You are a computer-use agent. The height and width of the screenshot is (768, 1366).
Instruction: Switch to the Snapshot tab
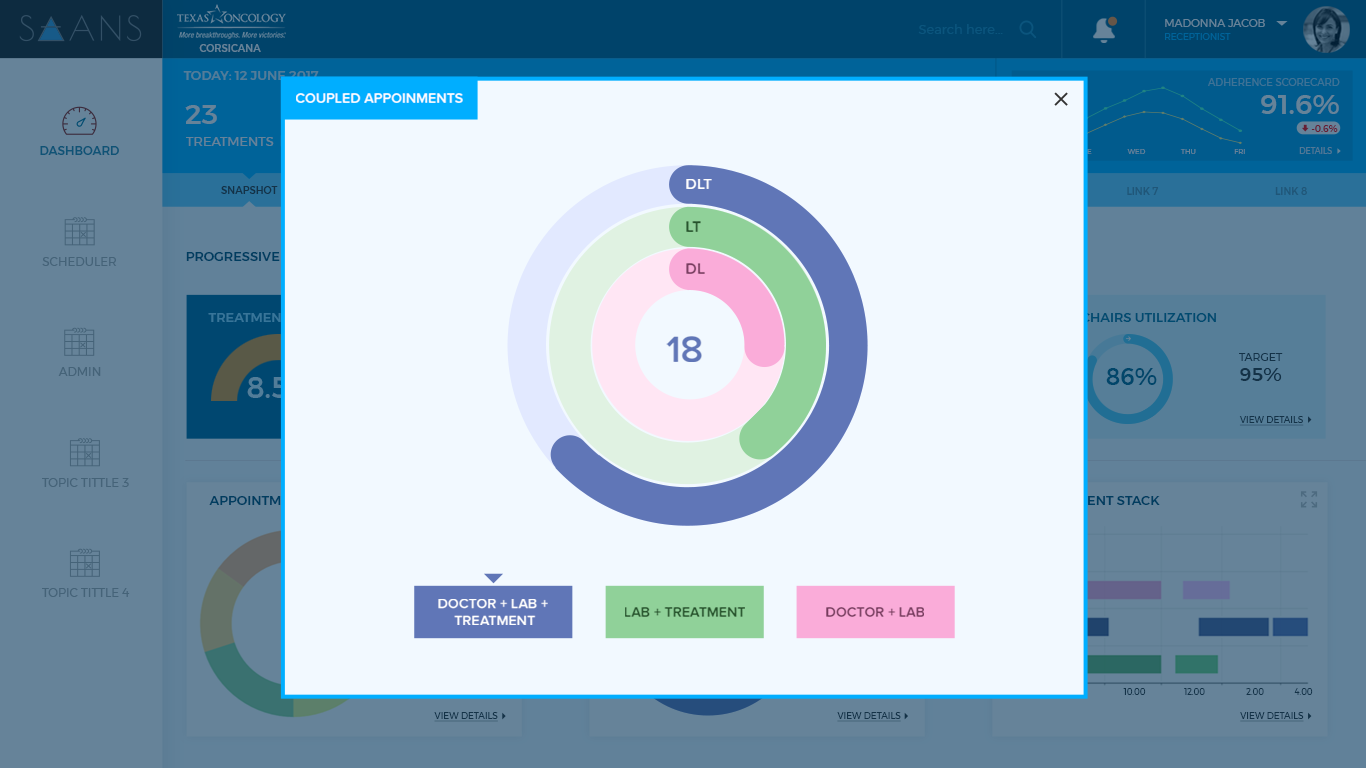click(x=249, y=190)
